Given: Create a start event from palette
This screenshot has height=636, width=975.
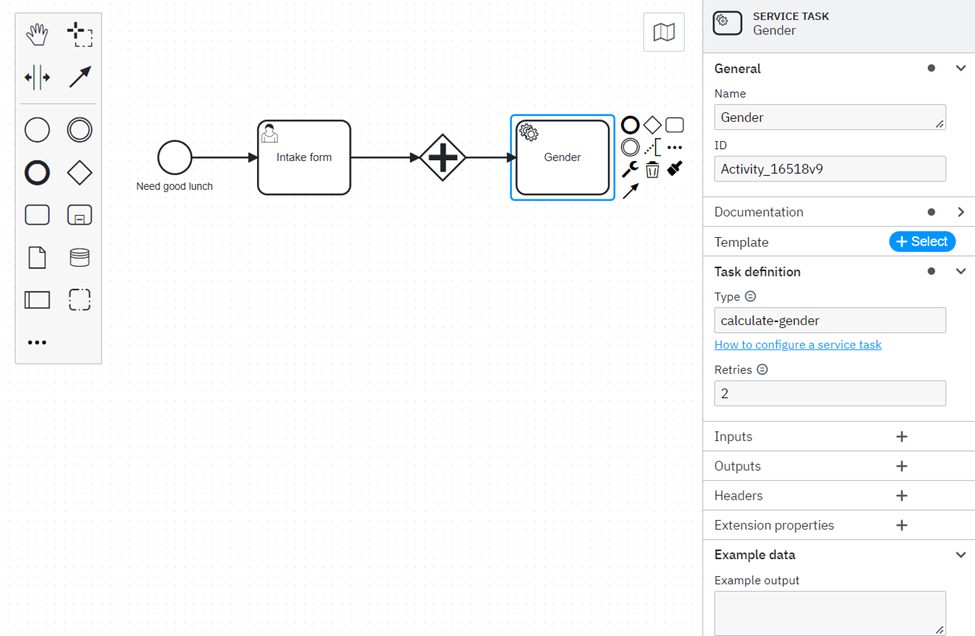Looking at the screenshot, I should coord(37,130).
